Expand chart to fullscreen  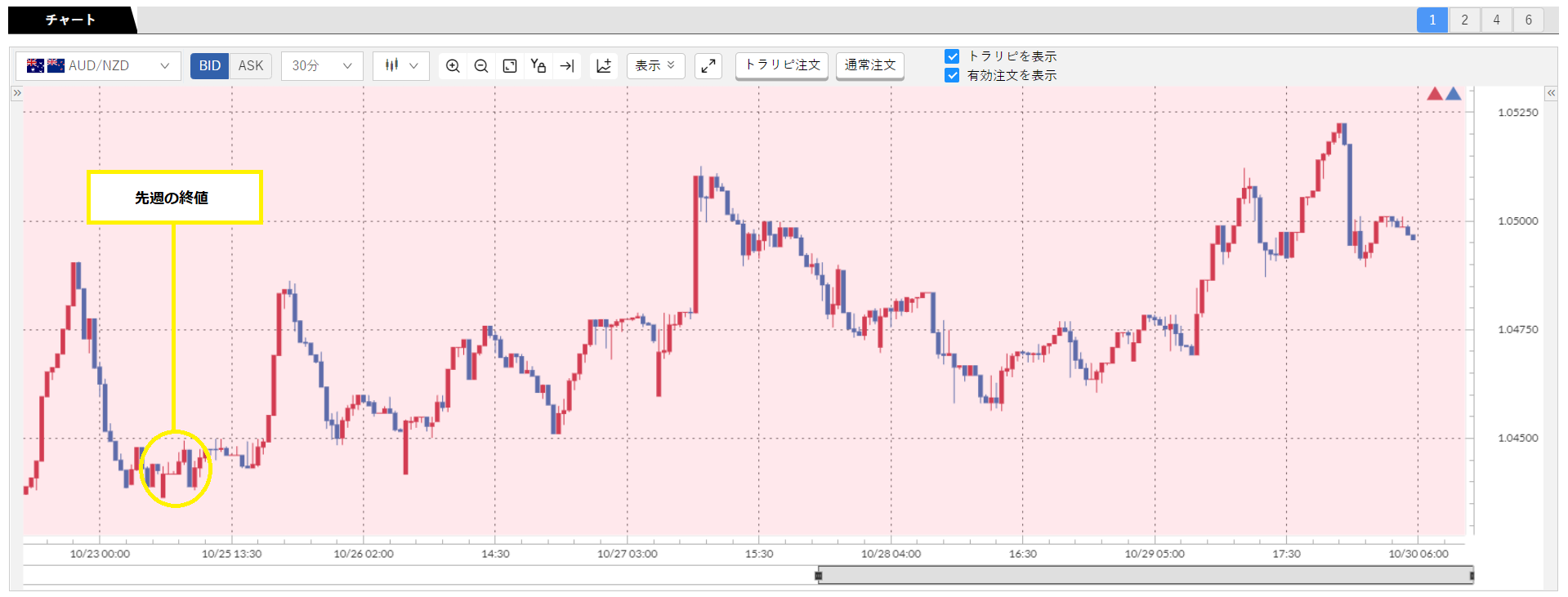[x=708, y=66]
